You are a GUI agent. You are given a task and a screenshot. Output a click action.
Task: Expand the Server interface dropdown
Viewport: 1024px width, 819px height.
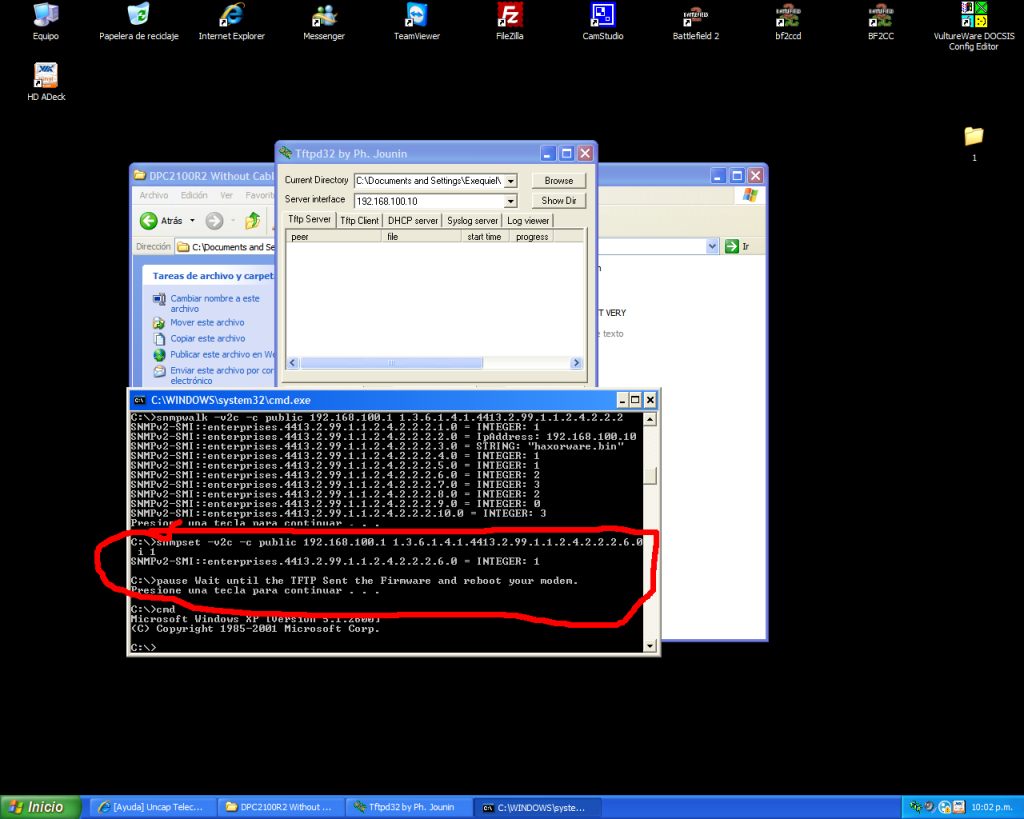tap(510, 201)
